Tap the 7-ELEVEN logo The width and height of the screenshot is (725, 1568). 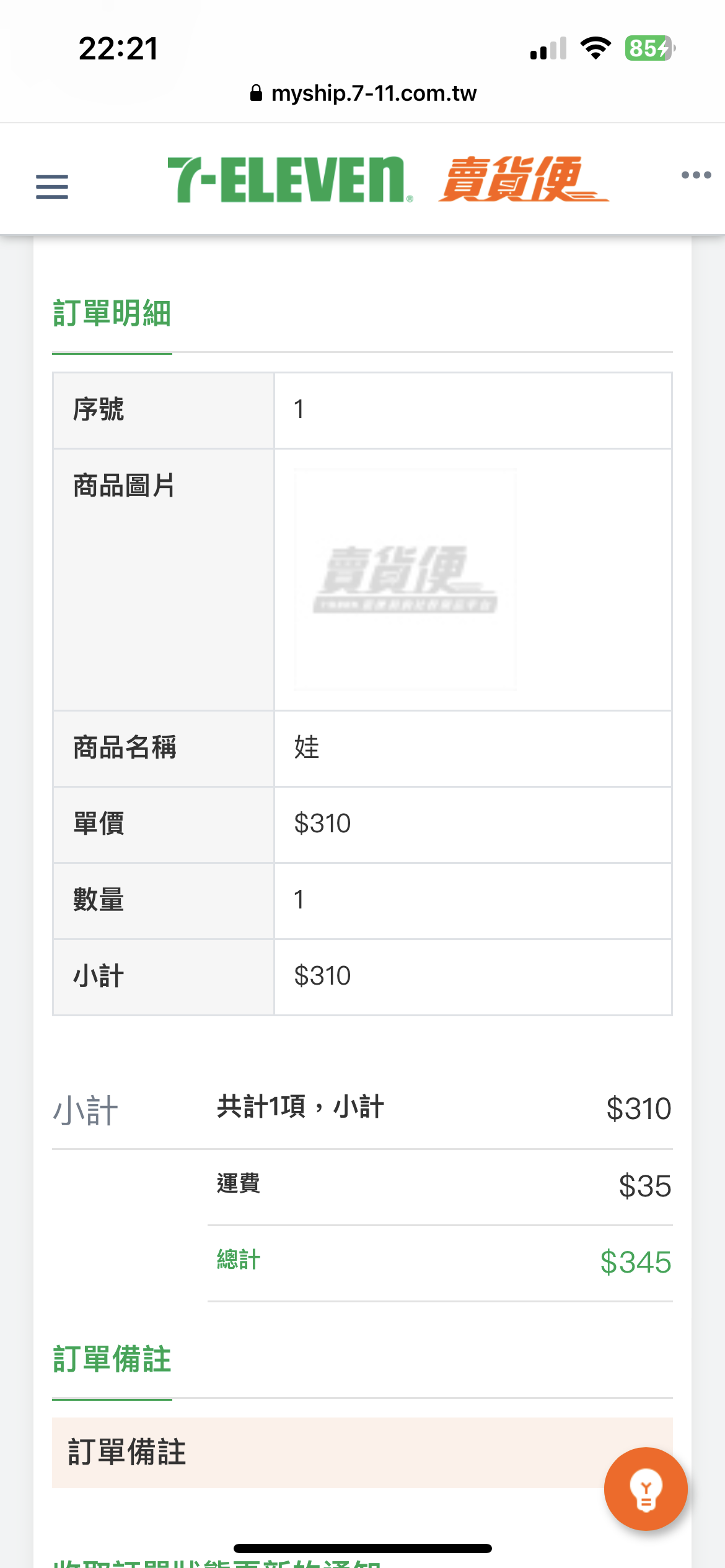(x=290, y=180)
